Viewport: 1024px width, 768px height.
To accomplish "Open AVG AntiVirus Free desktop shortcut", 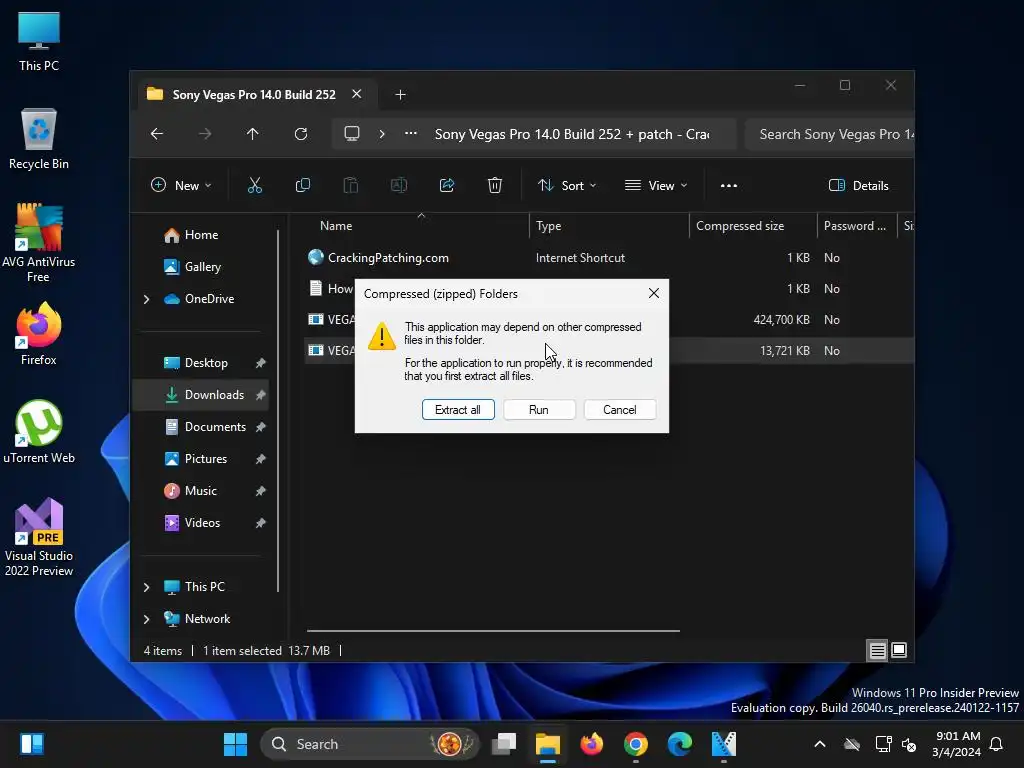I will (x=39, y=242).
